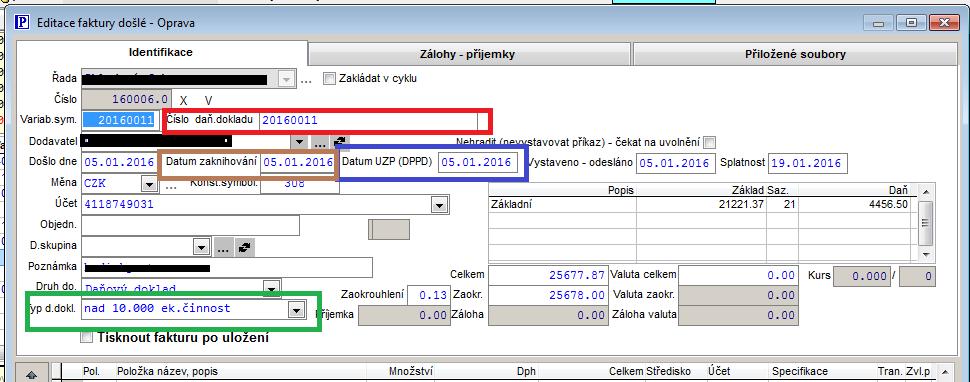Open the Přiložené soubory tab
The height and width of the screenshot is (382, 970).
coord(795,54)
